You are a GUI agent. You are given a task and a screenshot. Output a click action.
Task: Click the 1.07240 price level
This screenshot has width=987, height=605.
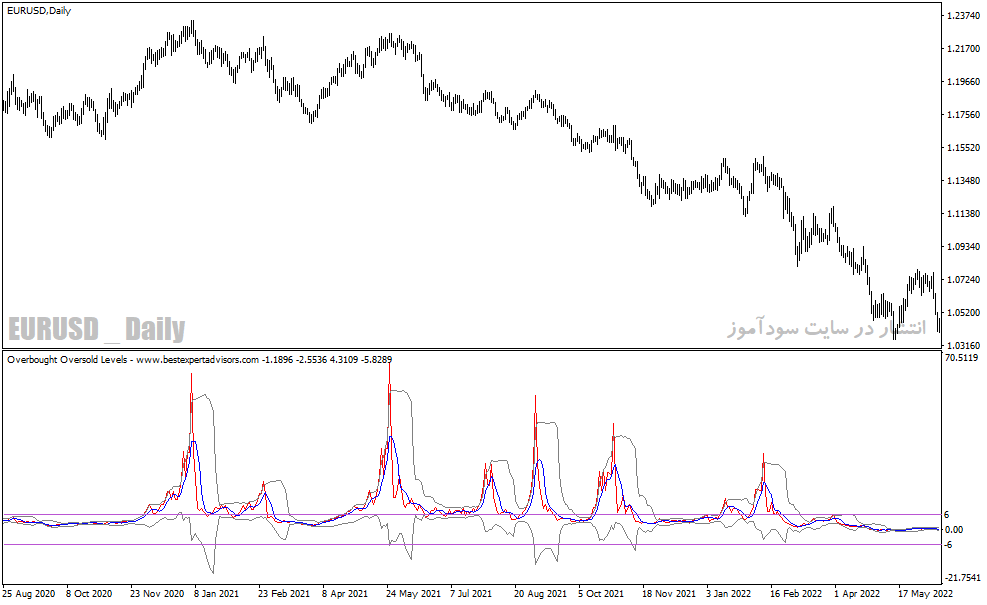pyautogui.click(x=963, y=280)
